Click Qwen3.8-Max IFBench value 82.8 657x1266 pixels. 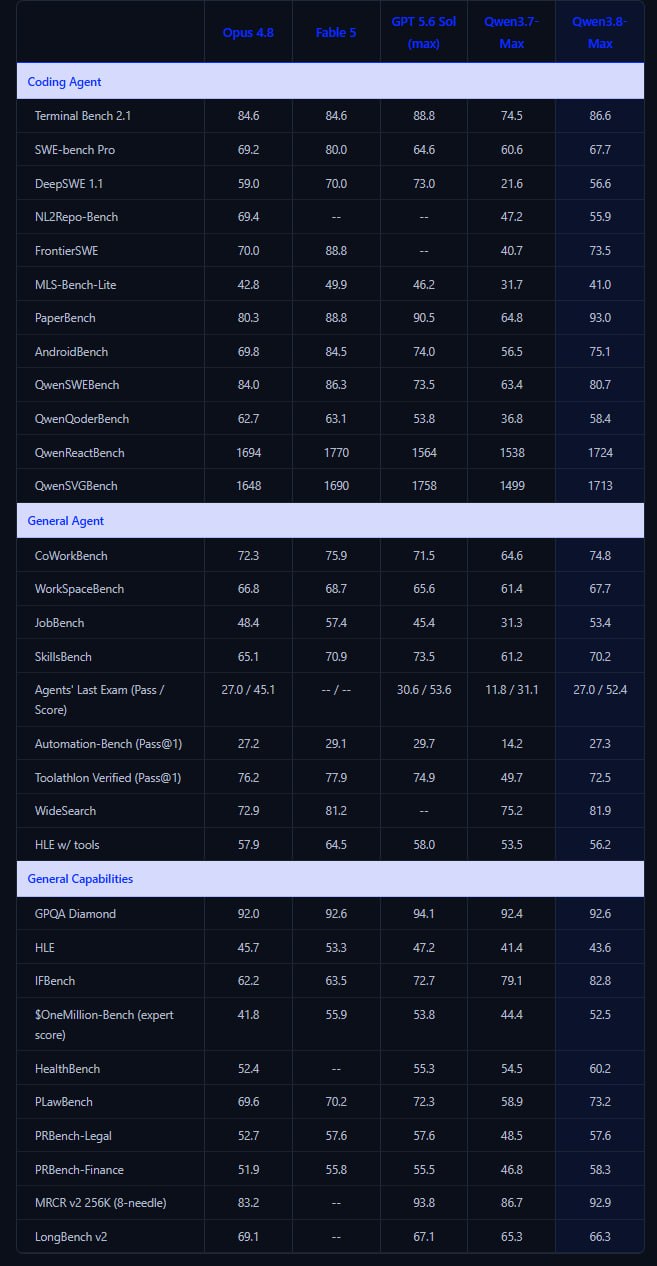click(x=600, y=981)
